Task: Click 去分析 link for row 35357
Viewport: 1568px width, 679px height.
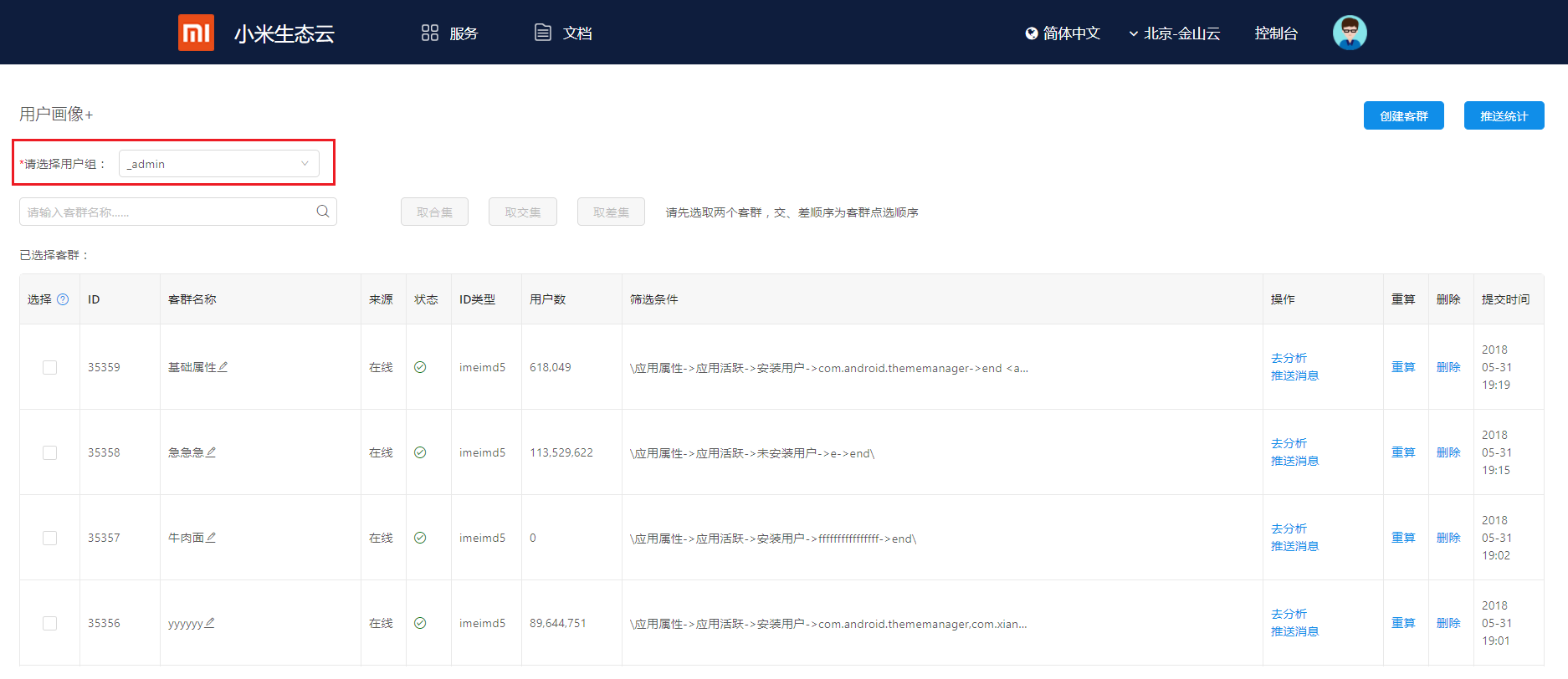Action: click(1289, 528)
